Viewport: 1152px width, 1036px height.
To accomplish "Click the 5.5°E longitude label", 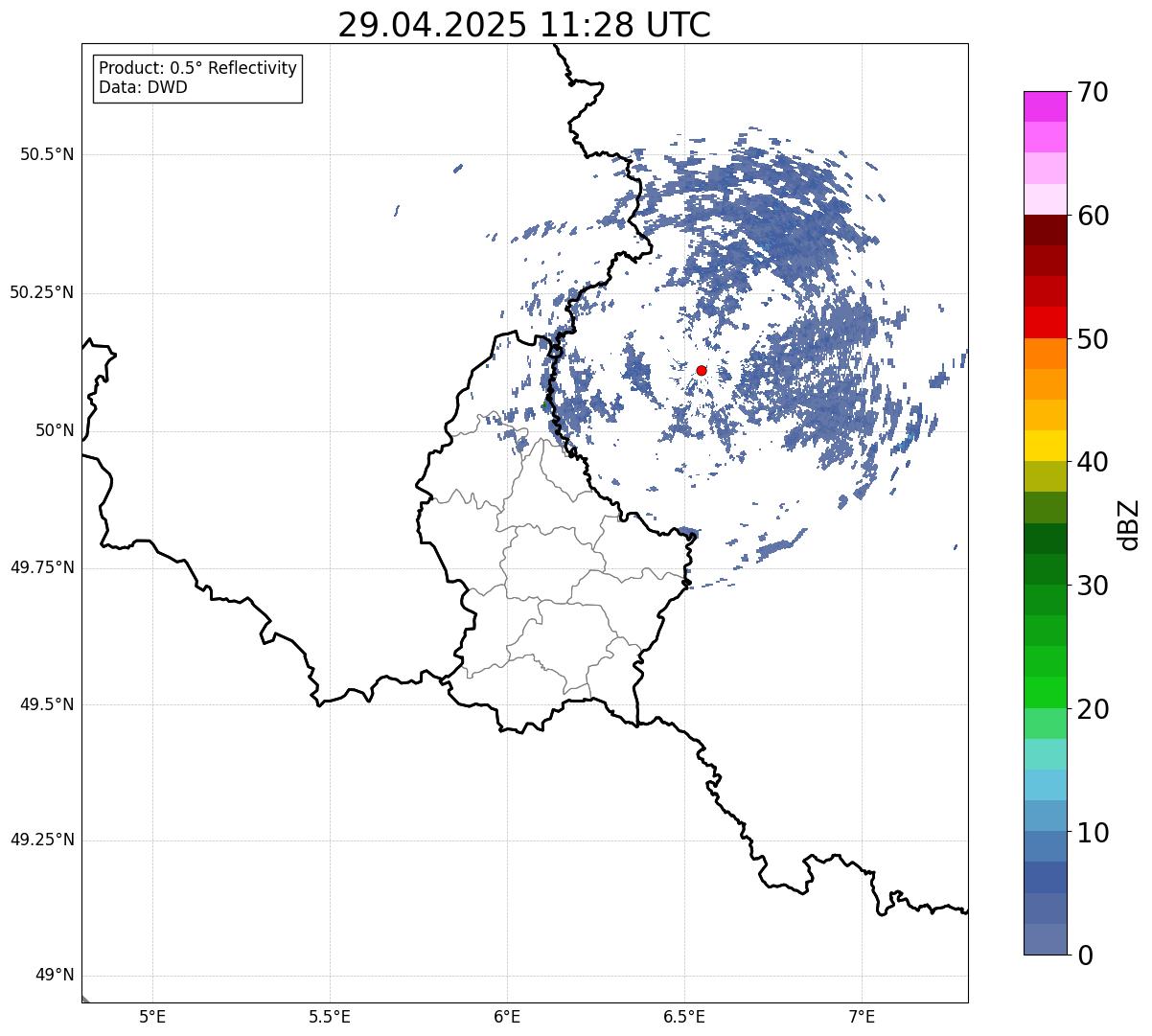I will [x=330, y=1016].
